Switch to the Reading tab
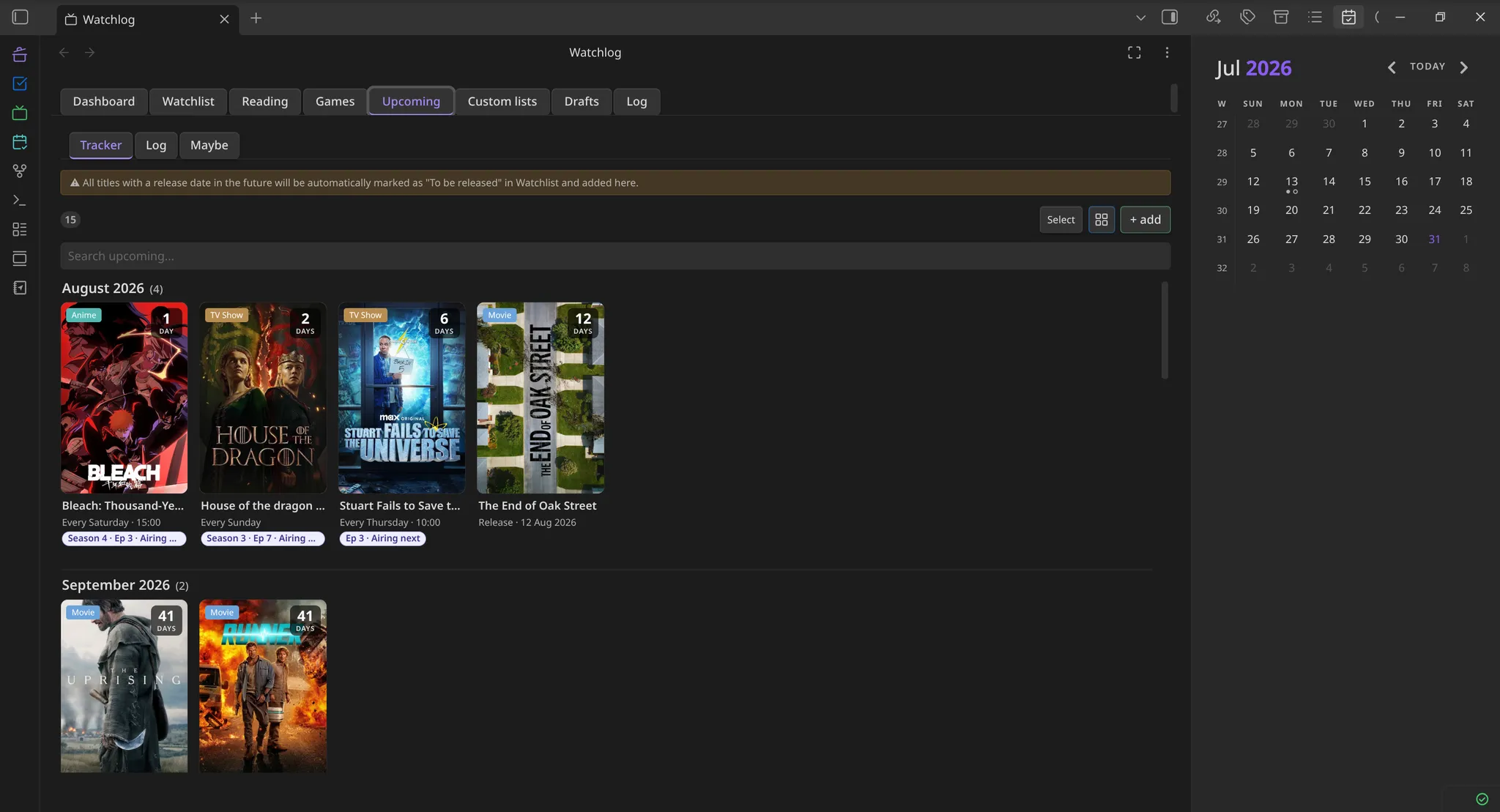This screenshot has width=1500, height=812. [x=264, y=102]
